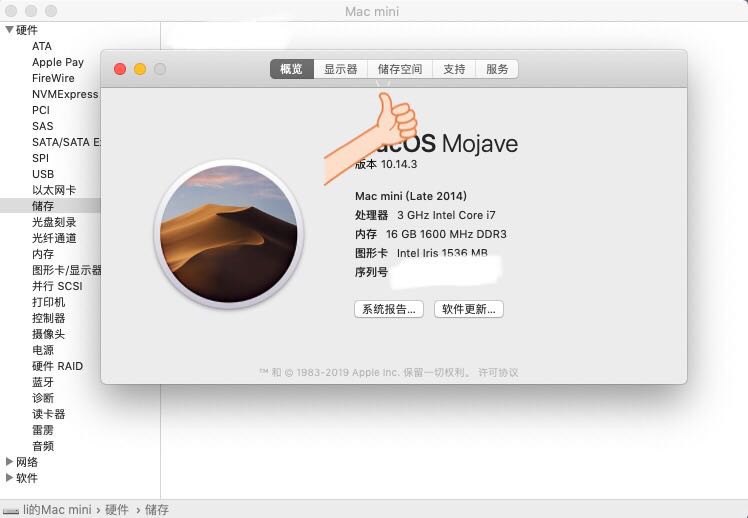Screen dimensions: 748x518
Task: Open the 许可协议 link
Action: 498,373
